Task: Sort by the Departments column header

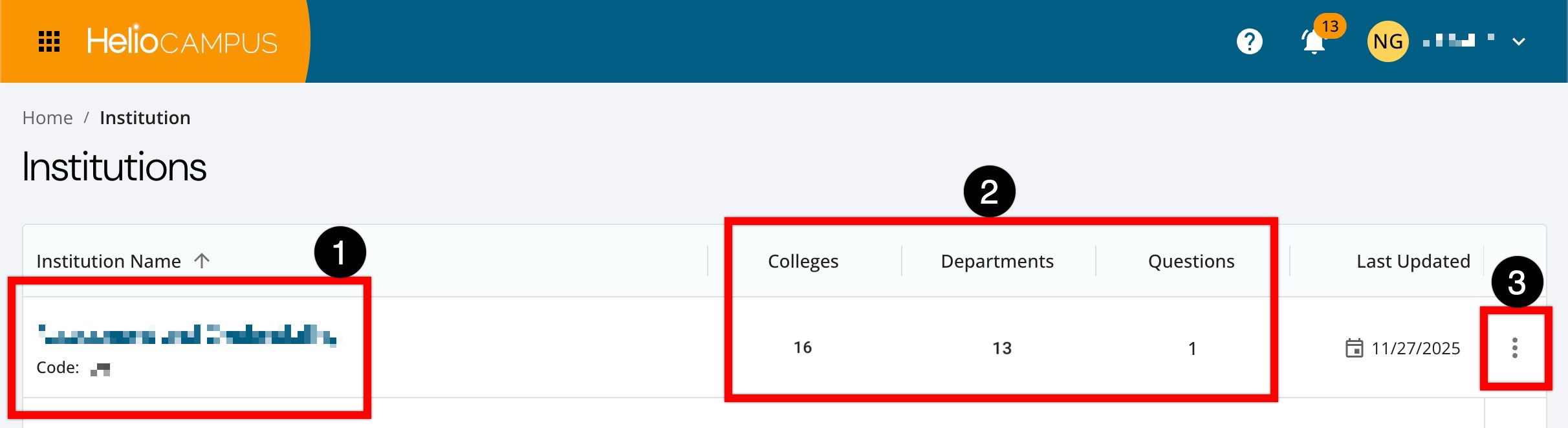Action: point(997,261)
